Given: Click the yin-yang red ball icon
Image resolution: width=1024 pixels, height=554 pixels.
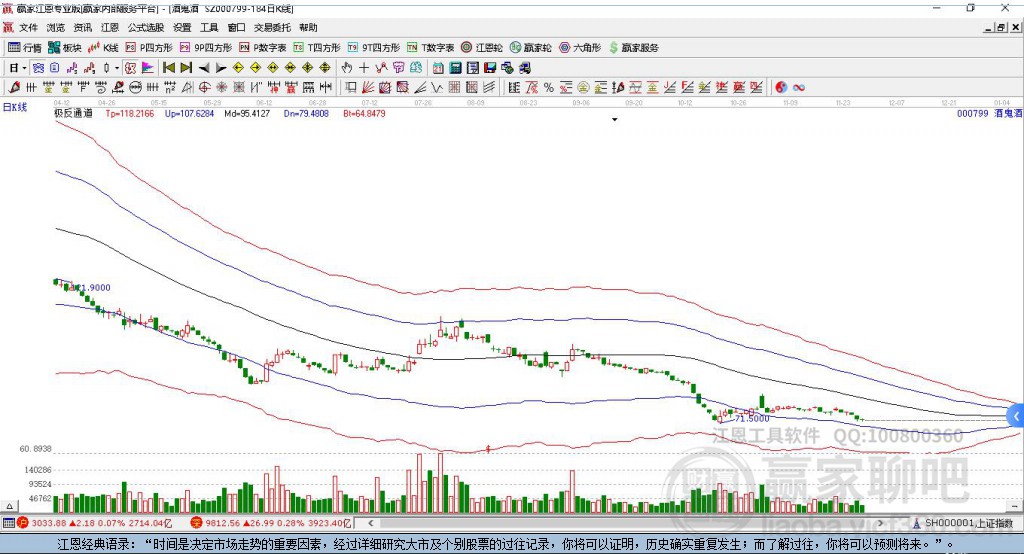Looking at the screenshot, I should [780, 88].
